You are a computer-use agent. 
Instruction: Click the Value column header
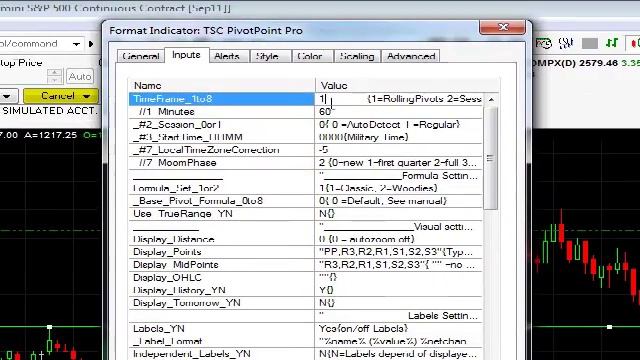[x=407, y=85]
